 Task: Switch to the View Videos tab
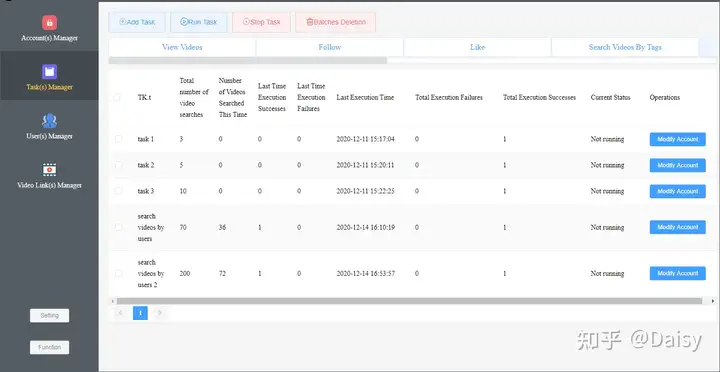(182, 47)
